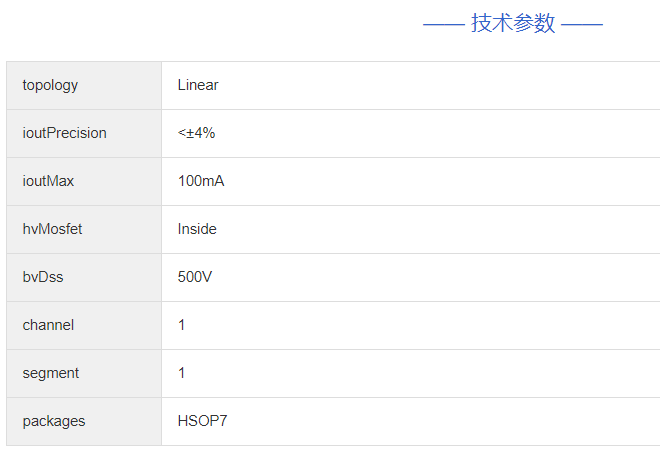Select the ioutMax parameter label
The height and width of the screenshot is (456, 660).
pyautogui.click(x=48, y=181)
